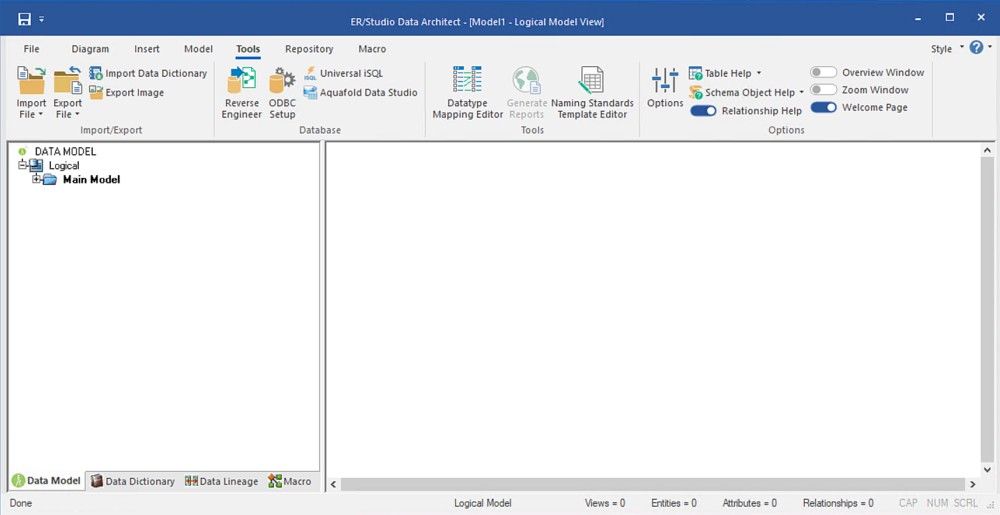Open the Export File menu button
This screenshot has height=515, width=1000.
click(x=68, y=92)
